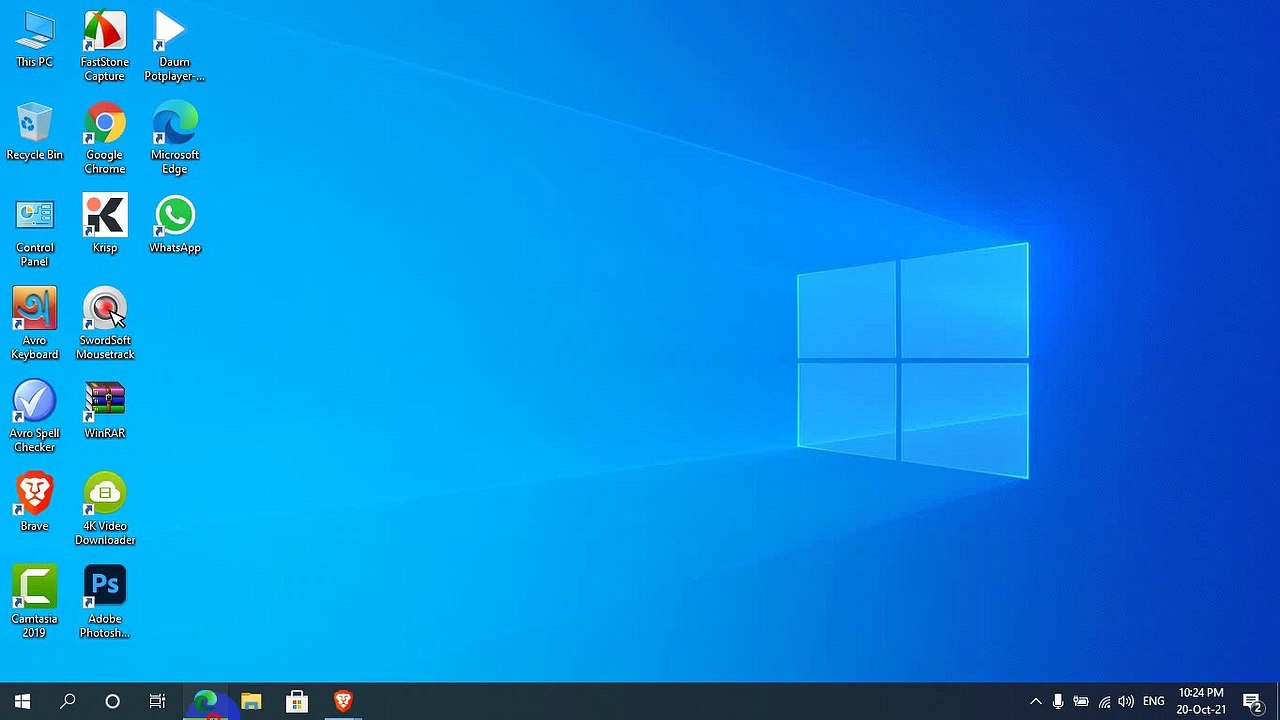
Task: Select the SwordSoft Mousetrack shortcut
Action: click(x=105, y=325)
